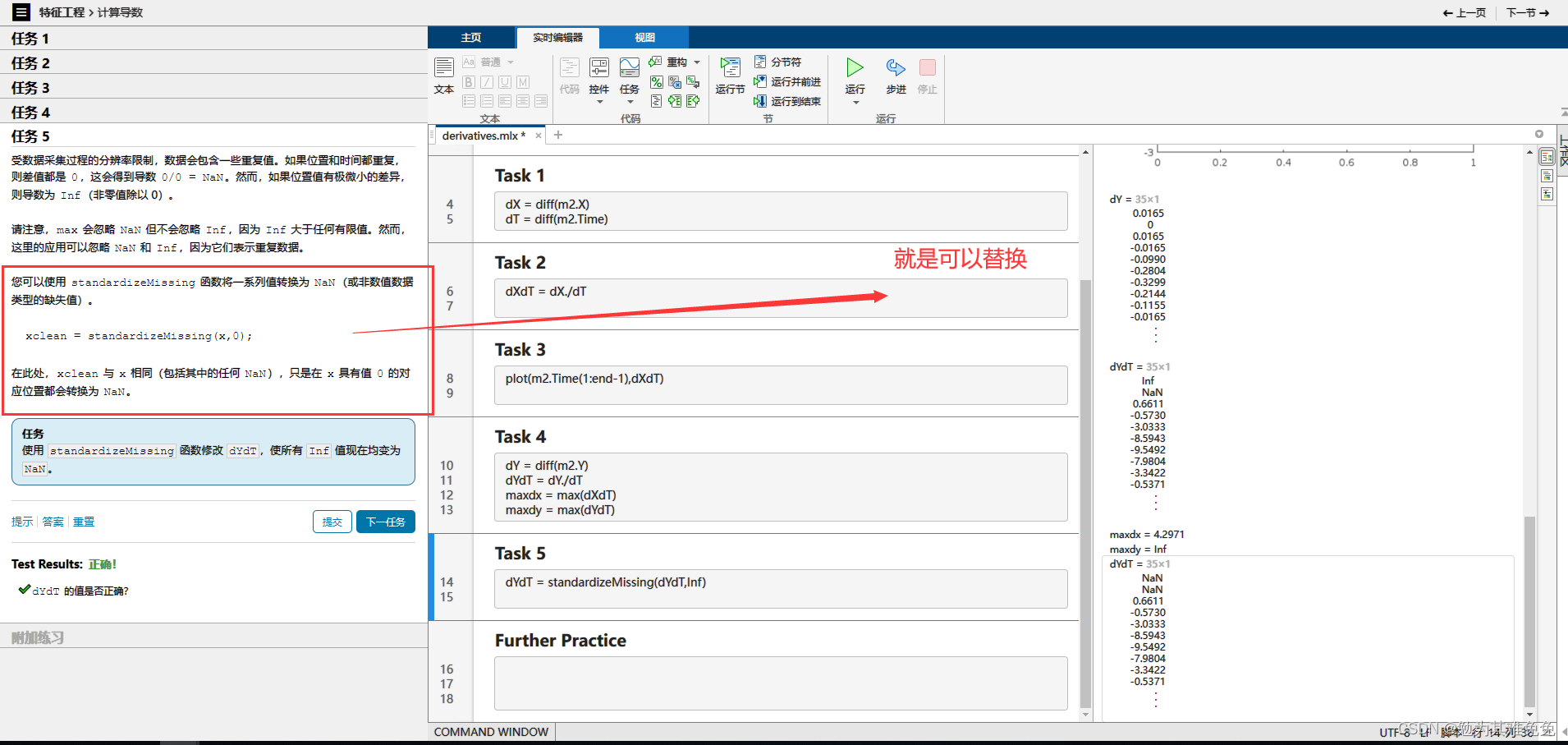Switch to the 实时编辑器 Live Editor tab
The width and height of the screenshot is (1568, 745).
557,38
